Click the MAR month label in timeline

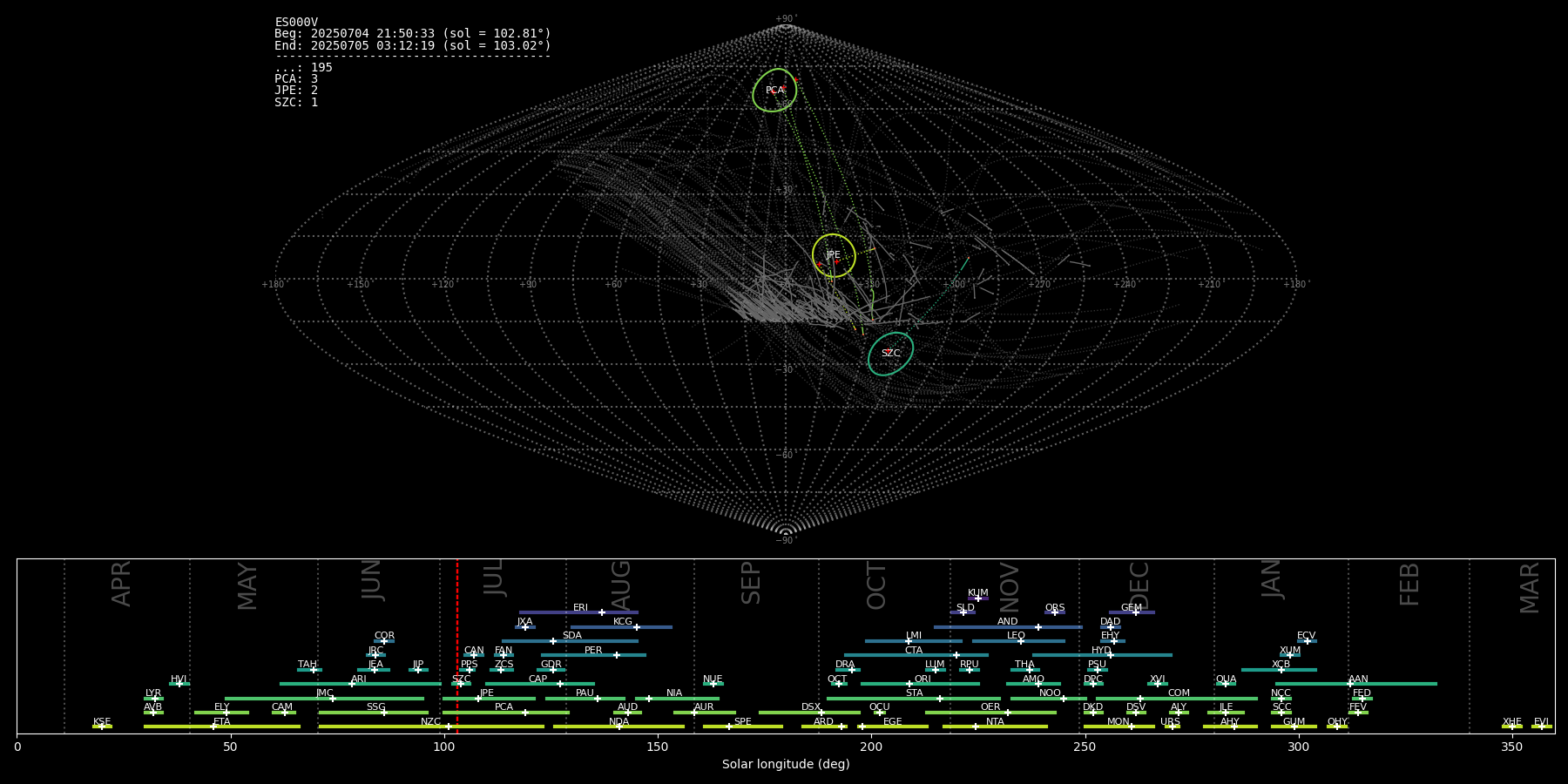pyautogui.click(x=1530, y=588)
